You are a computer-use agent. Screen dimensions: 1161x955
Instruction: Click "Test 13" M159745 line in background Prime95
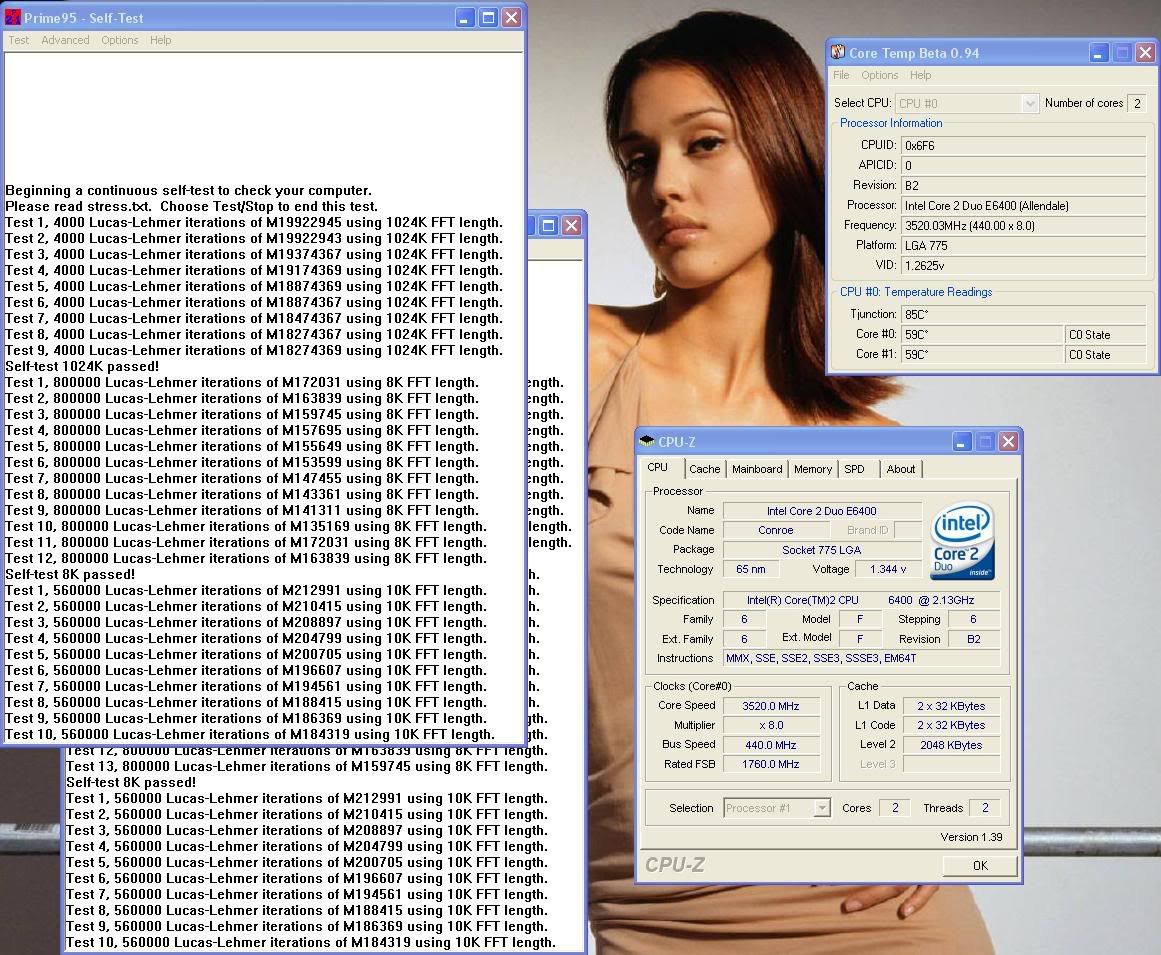point(307,766)
